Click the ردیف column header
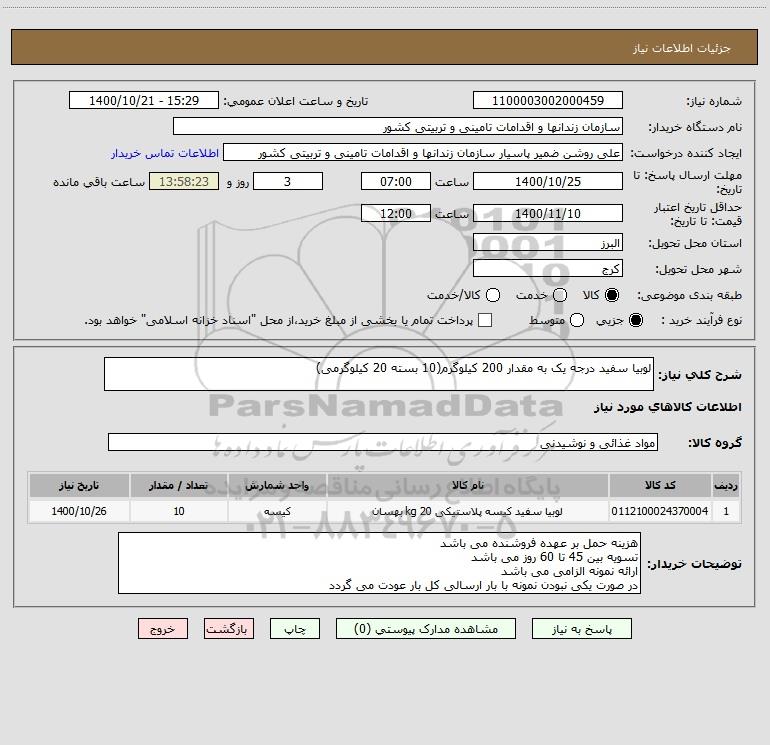The height and width of the screenshot is (745, 770). pos(726,485)
